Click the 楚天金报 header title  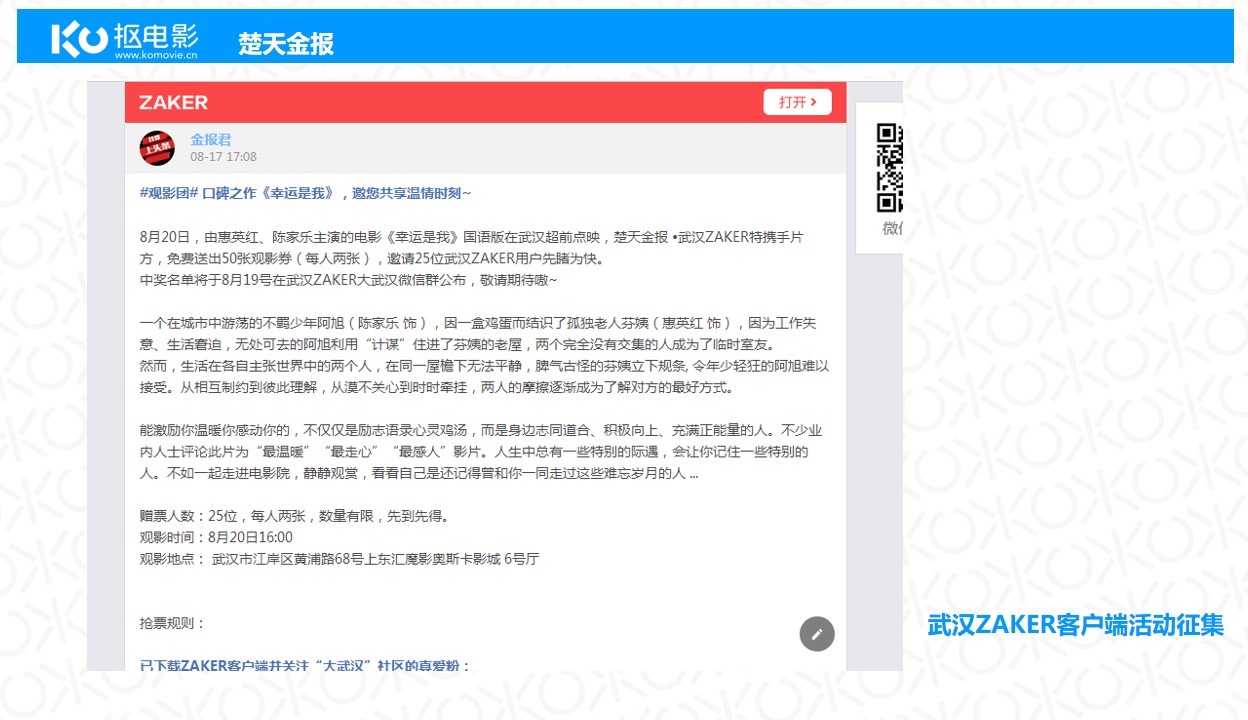(x=286, y=44)
